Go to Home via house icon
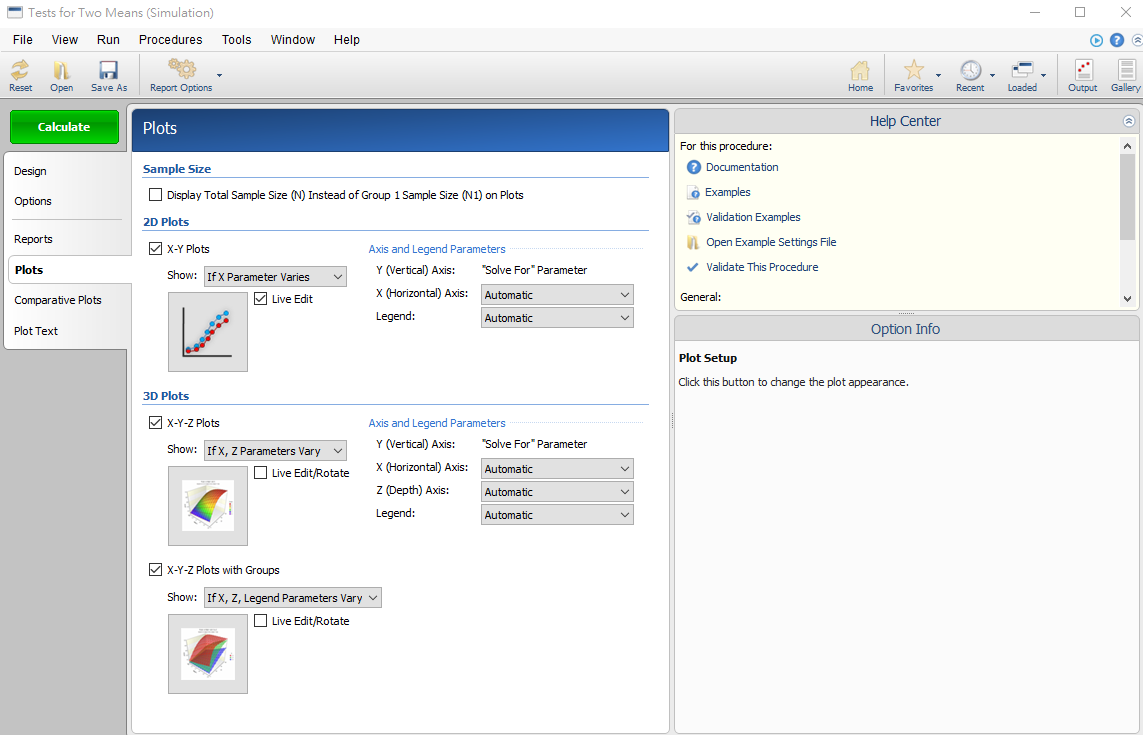 [860, 71]
